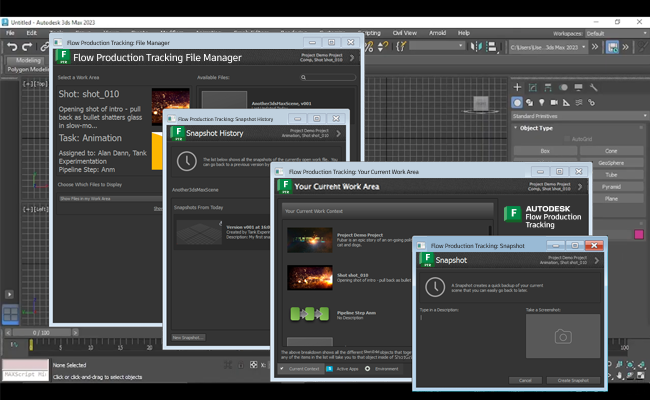Create a Box primitive button
This screenshot has height=400, width=650.
click(545, 151)
